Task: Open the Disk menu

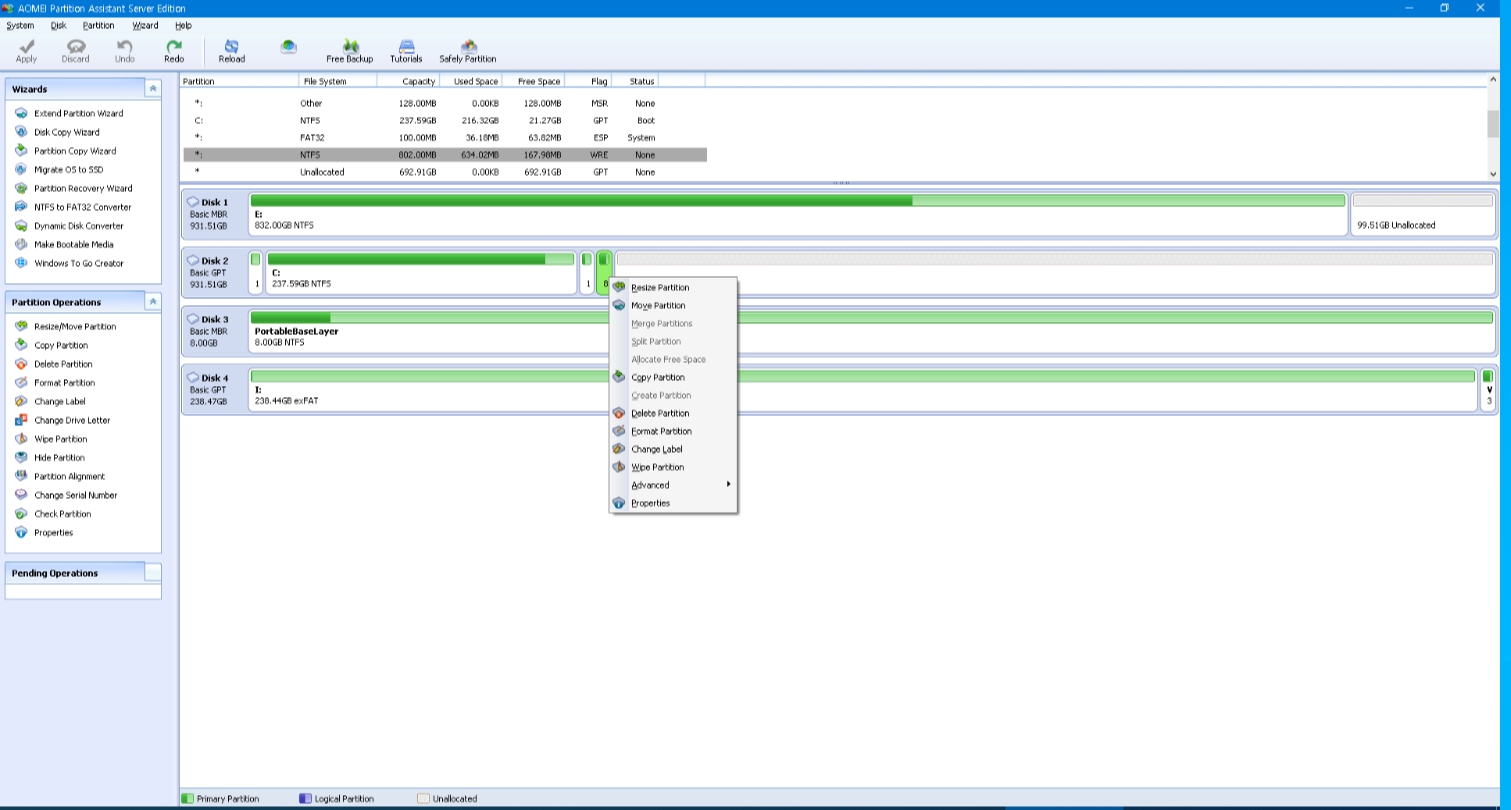Action: pos(58,25)
